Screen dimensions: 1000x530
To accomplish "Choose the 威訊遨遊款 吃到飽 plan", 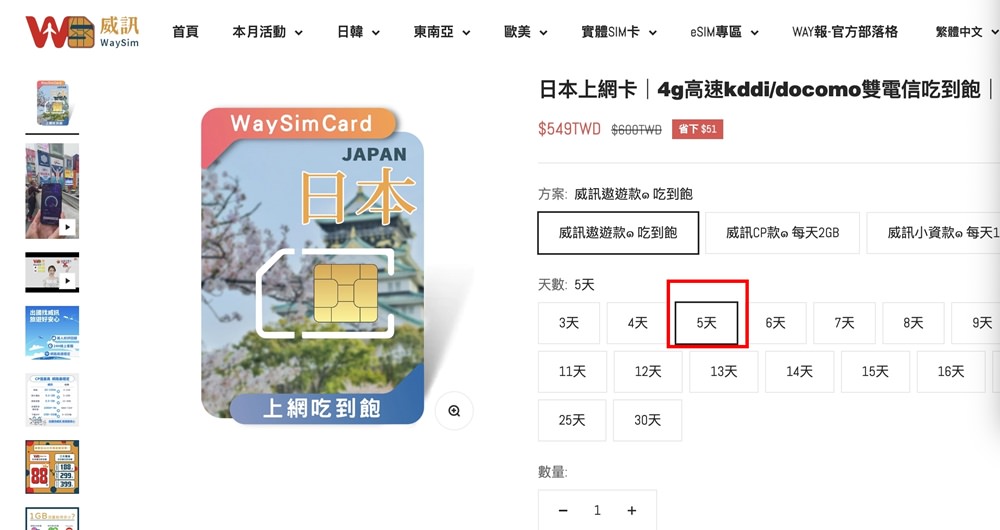I will coord(618,233).
